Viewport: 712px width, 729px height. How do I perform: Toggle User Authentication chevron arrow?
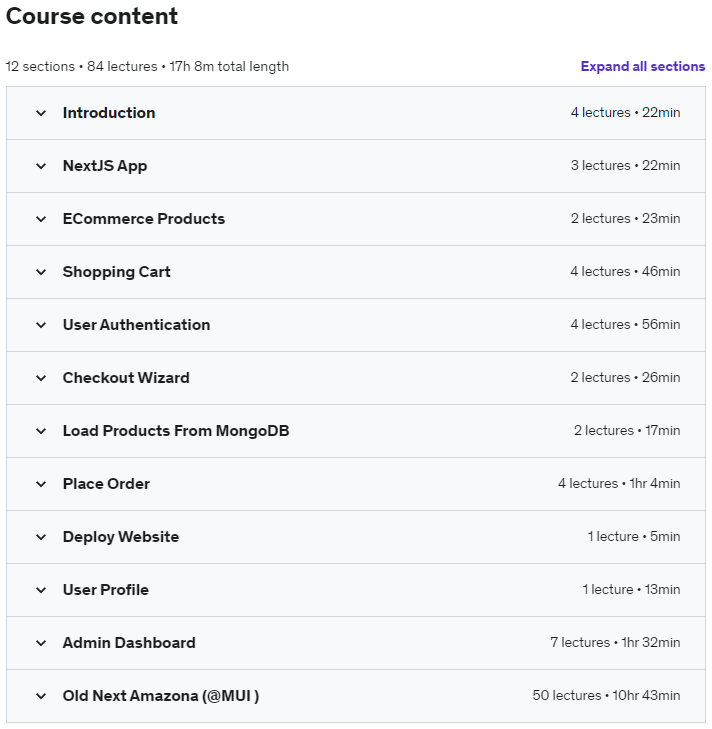41,325
